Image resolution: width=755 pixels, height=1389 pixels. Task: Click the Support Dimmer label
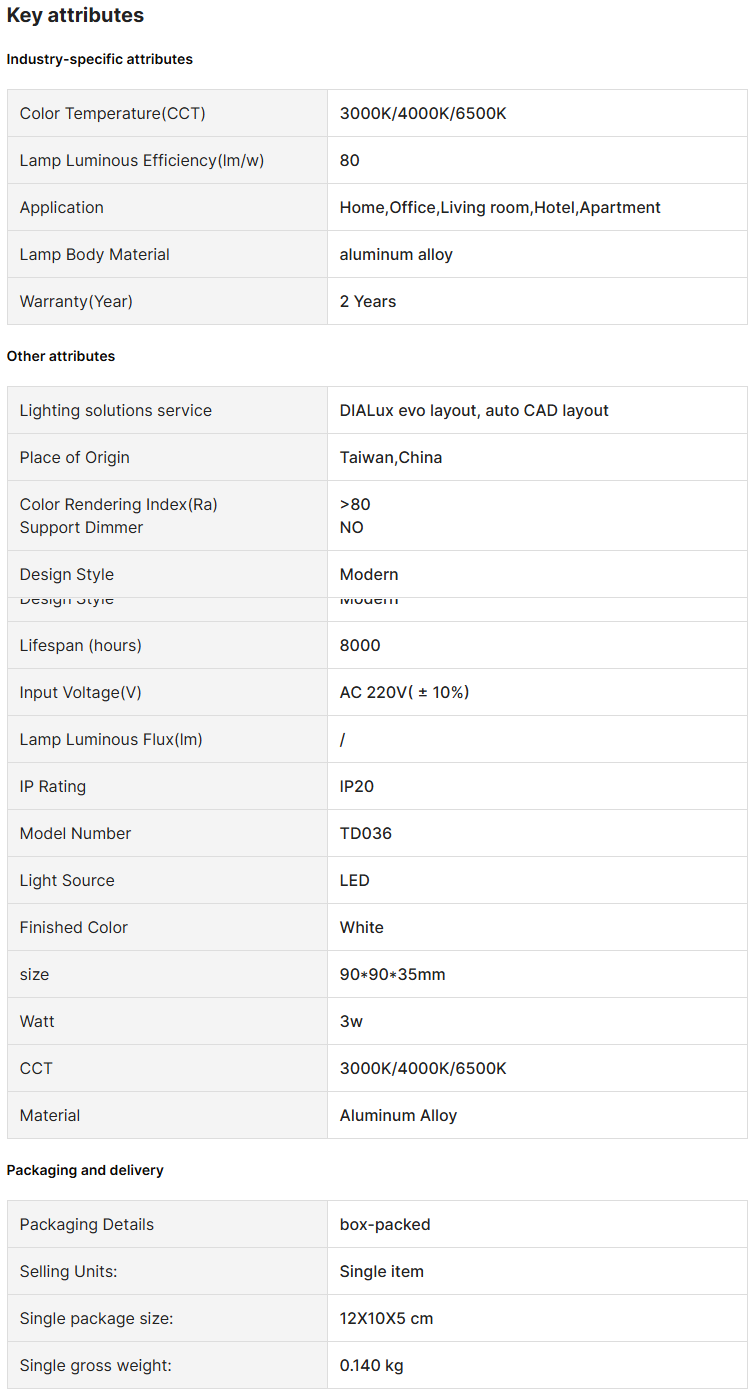81,528
